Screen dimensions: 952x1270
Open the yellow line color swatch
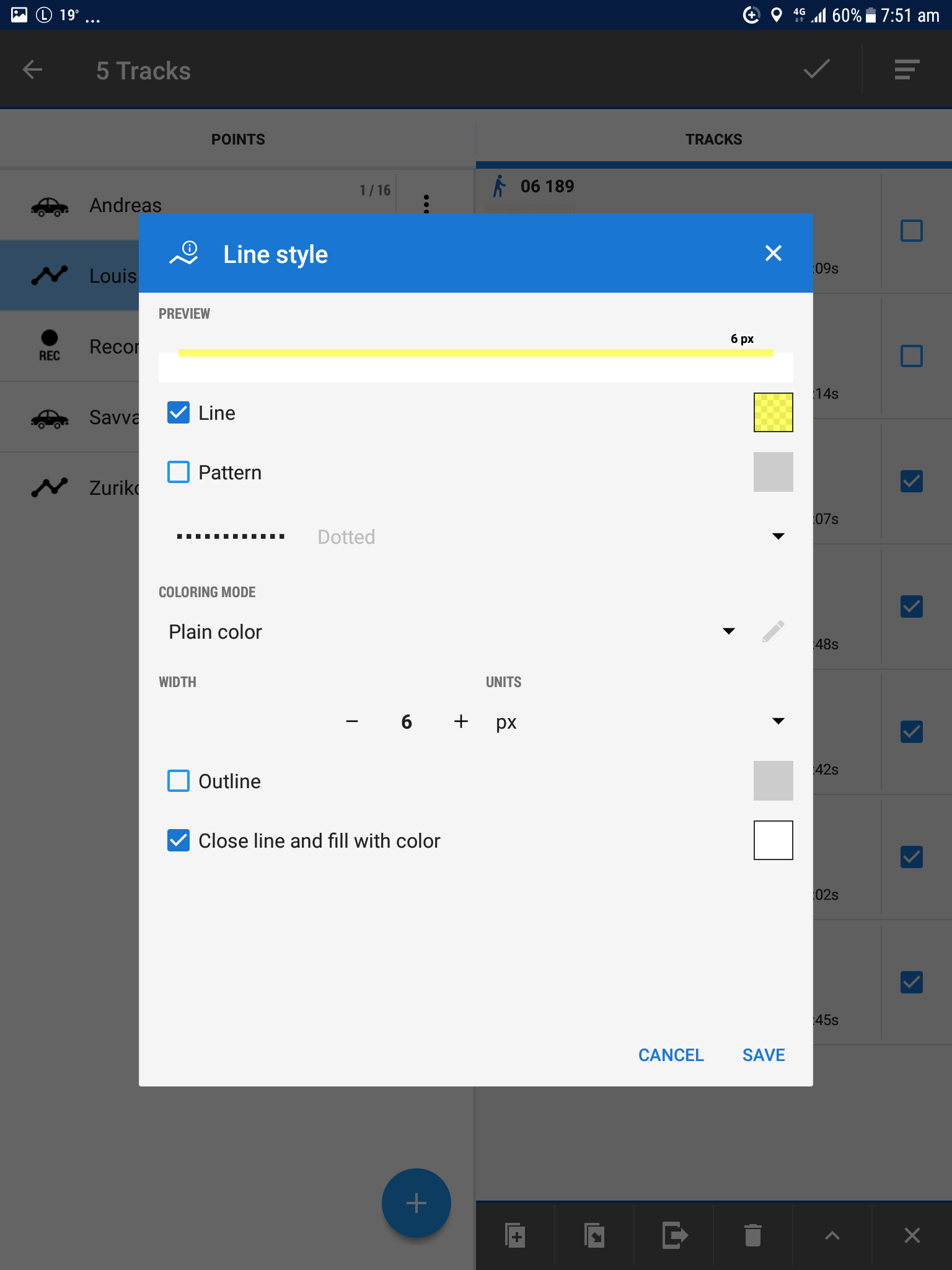pyautogui.click(x=773, y=412)
